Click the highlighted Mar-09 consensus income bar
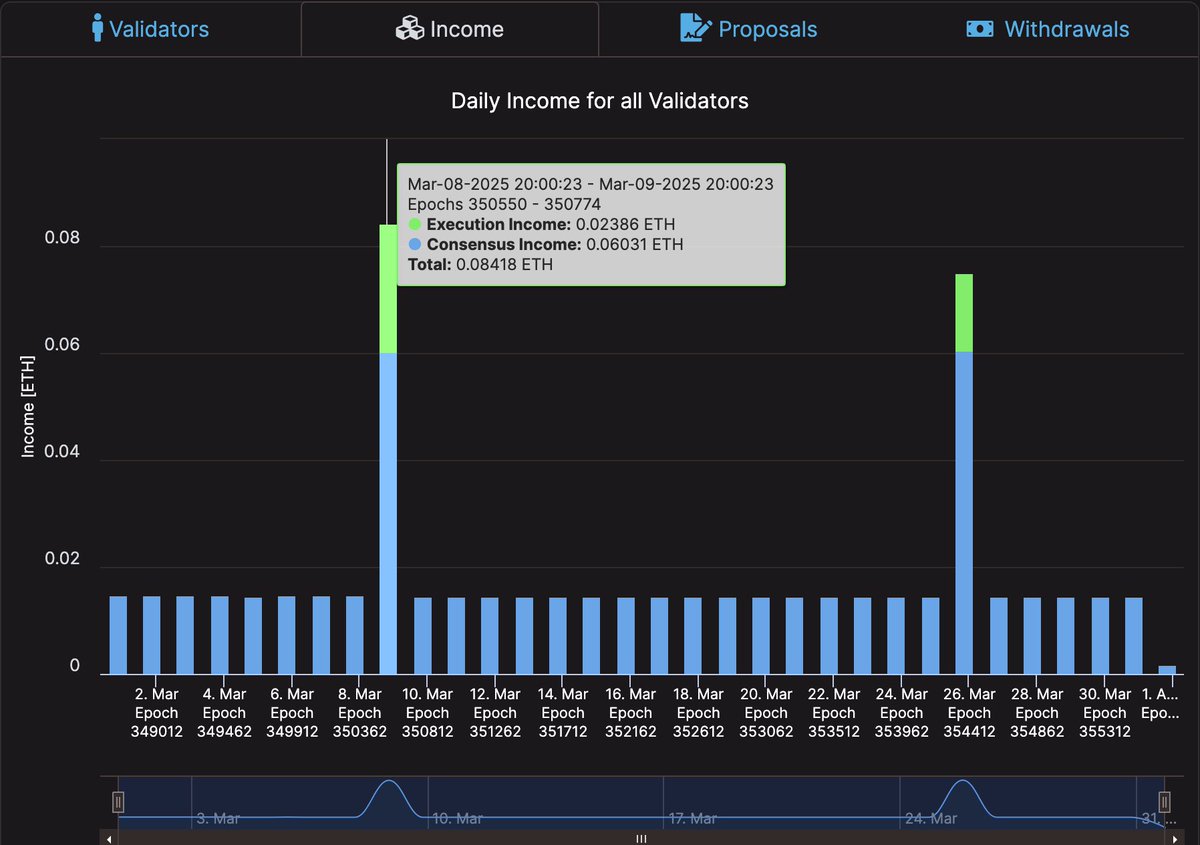The image size is (1200, 845). (388, 512)
